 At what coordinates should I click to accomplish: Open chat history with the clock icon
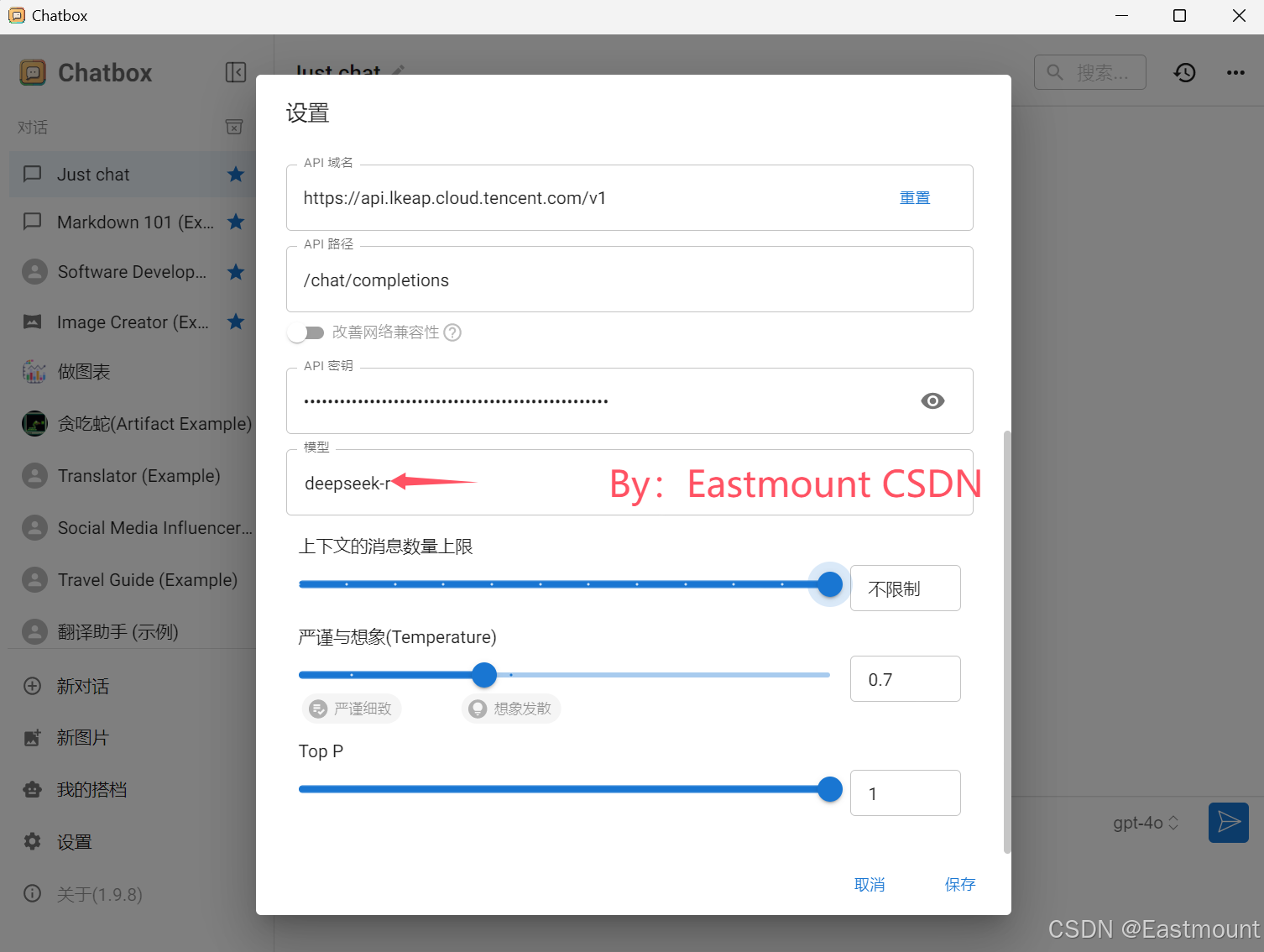[x=1184, y=73]
